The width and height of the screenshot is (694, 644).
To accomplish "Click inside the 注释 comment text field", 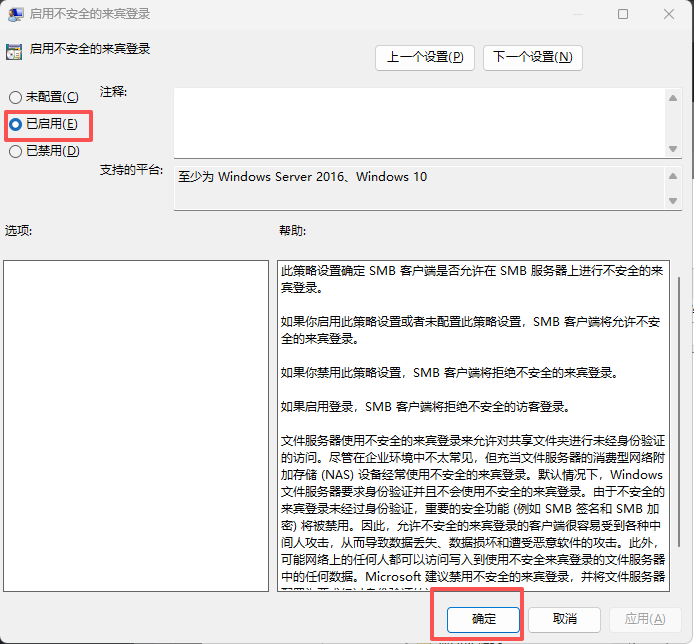I will (420, 122).
